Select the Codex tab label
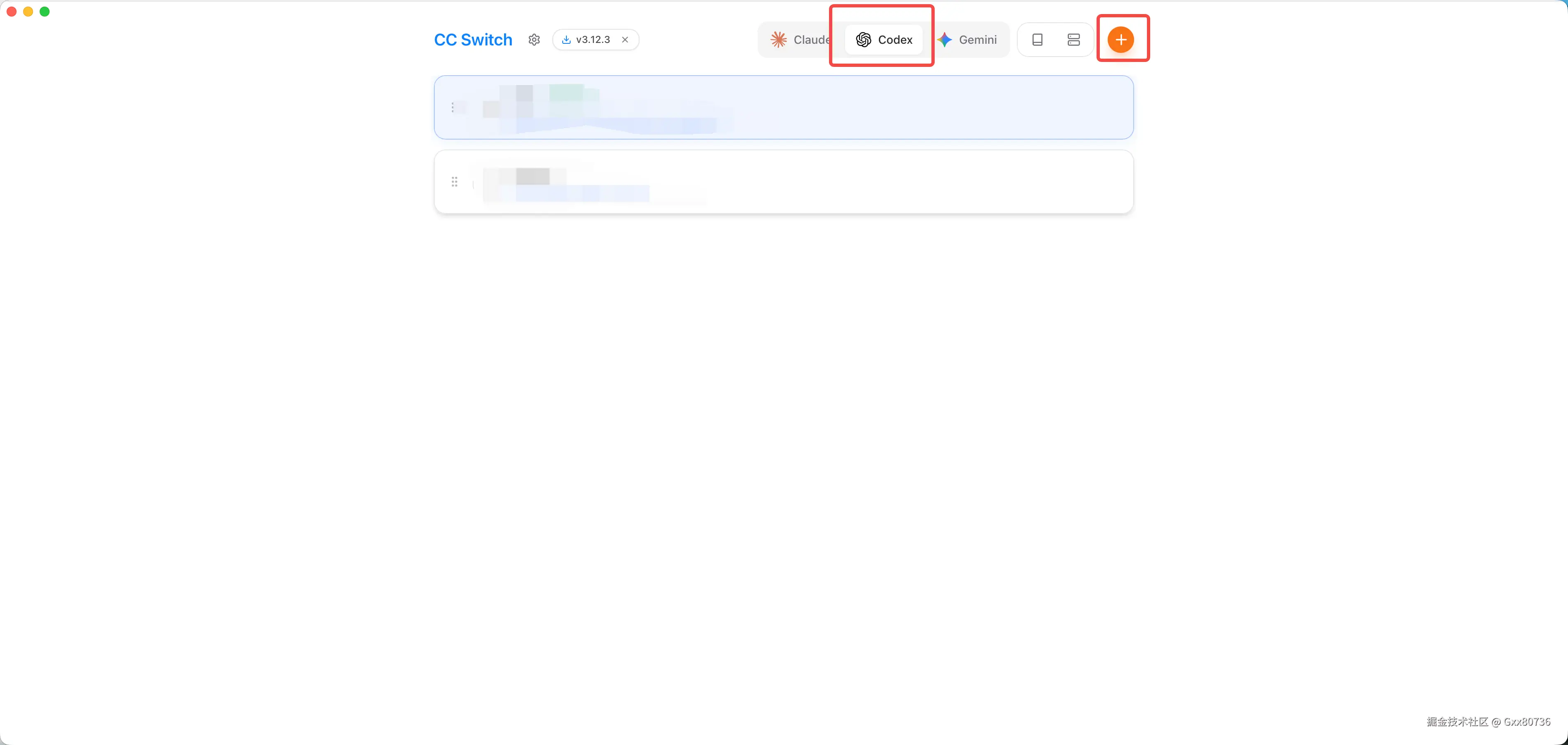Screen dimensions: 1568x745 pyautogui.click(x=895, y=40)
